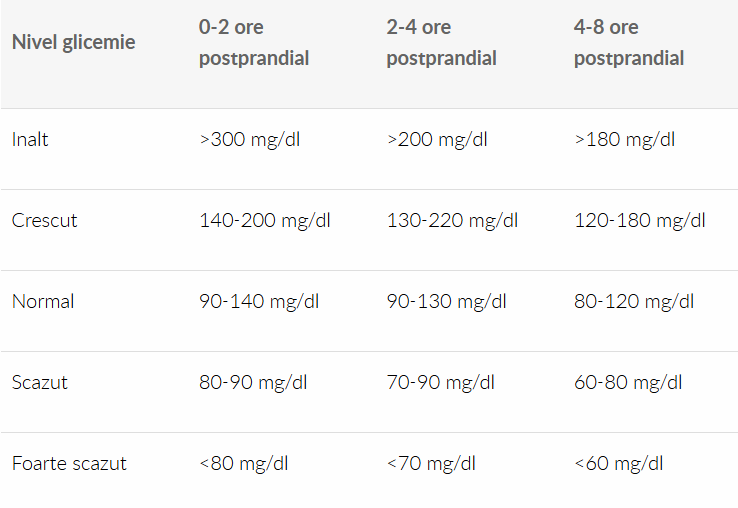Select the '0-2 ore postprandial' header
This screenshot has height=508, width=738.
pos(254,43)
